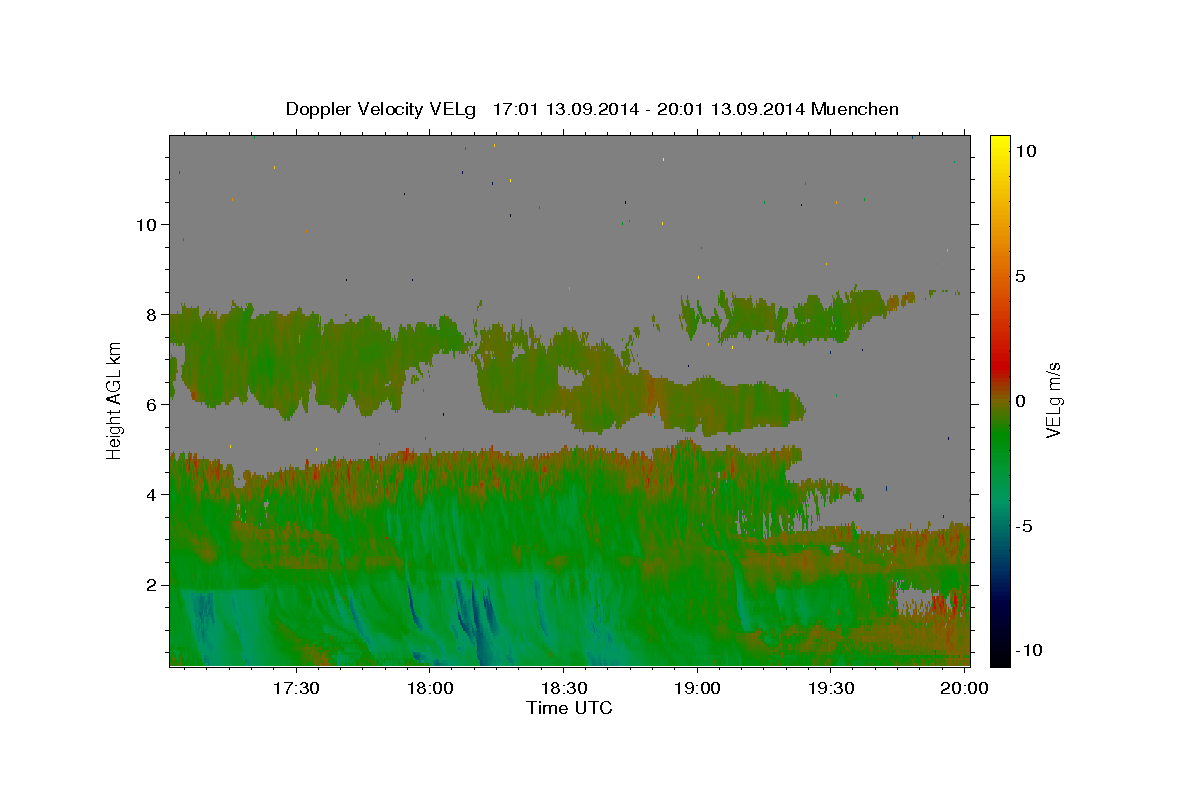Select the 18:00 time tick label
Viewport: 1200px width, 800px height.
tap(430, 689)
